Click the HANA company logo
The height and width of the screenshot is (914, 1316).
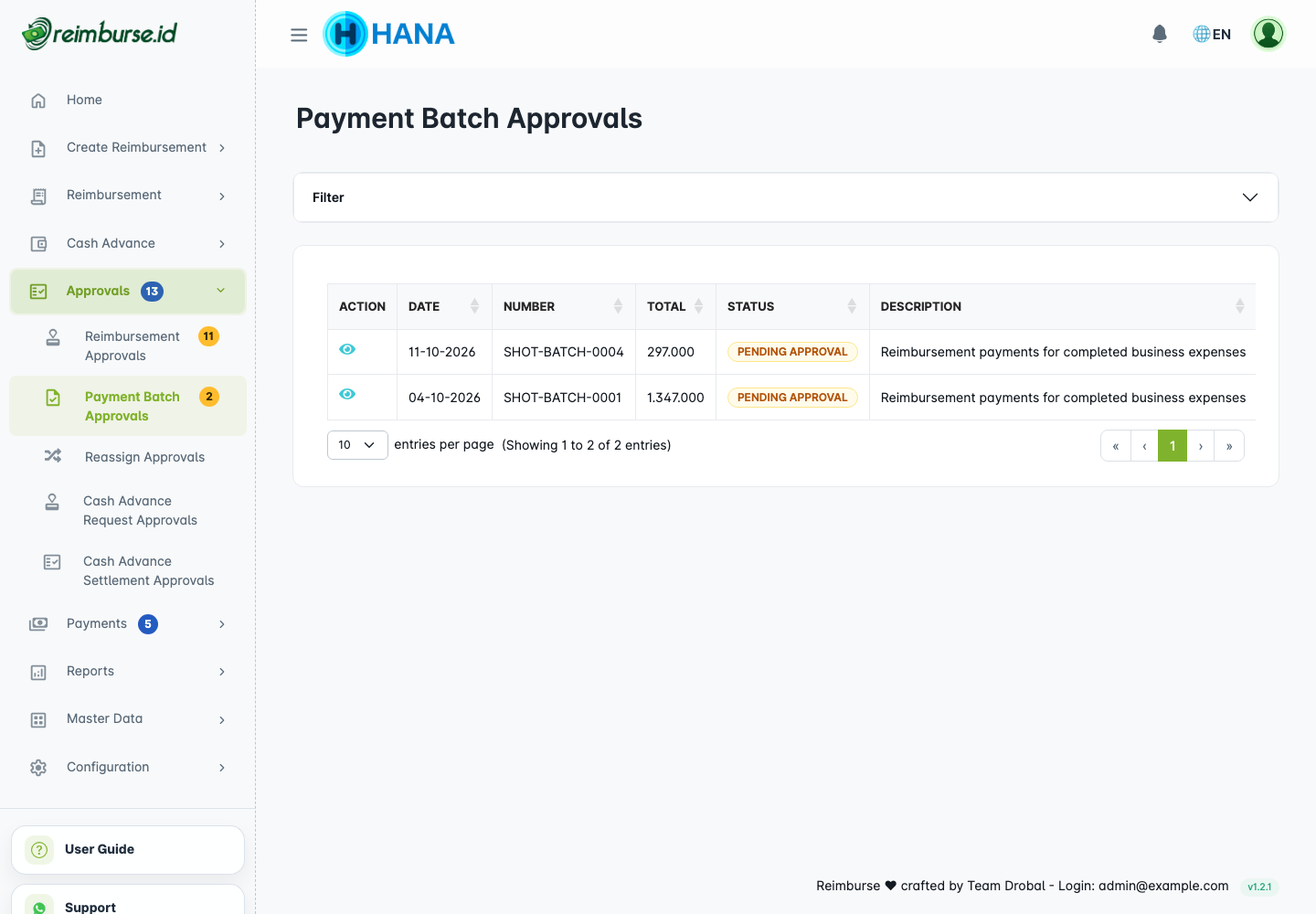[x=389, y=34]
